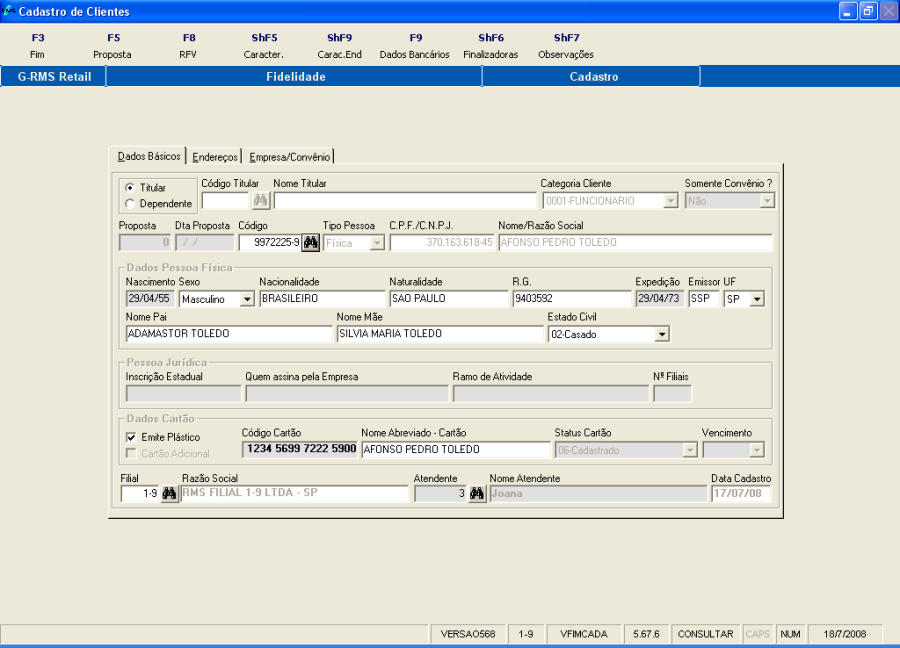Open the Estado Civil dropdown
This screenshot has width=900, height=648.
coord(661,335)
